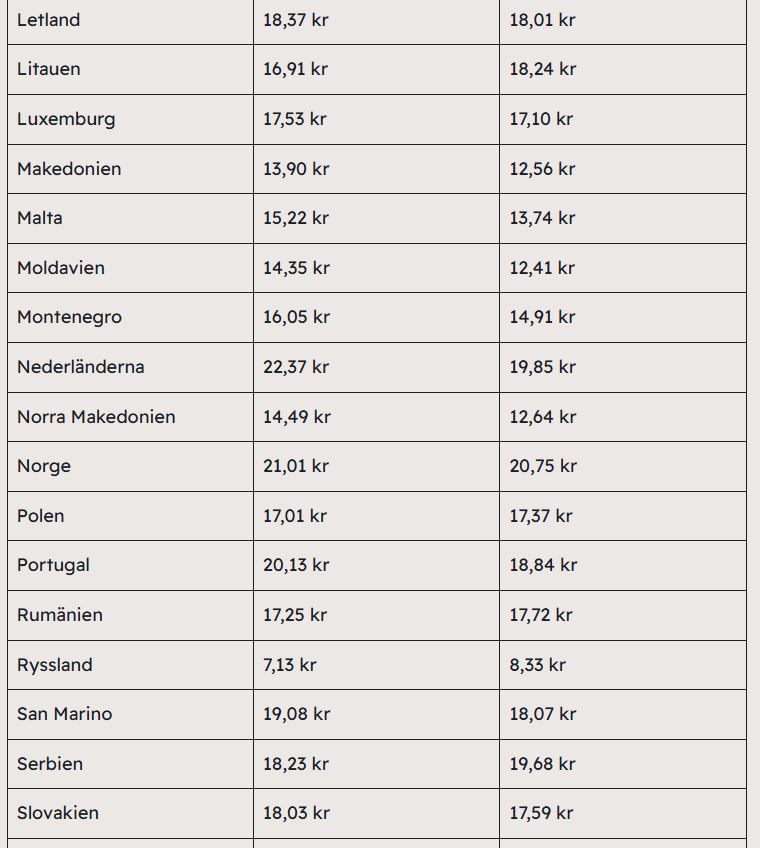The width and height of the screenshot is (760, 848).
Task: Select the 20,75 kr price value
Action: (543, 466)
